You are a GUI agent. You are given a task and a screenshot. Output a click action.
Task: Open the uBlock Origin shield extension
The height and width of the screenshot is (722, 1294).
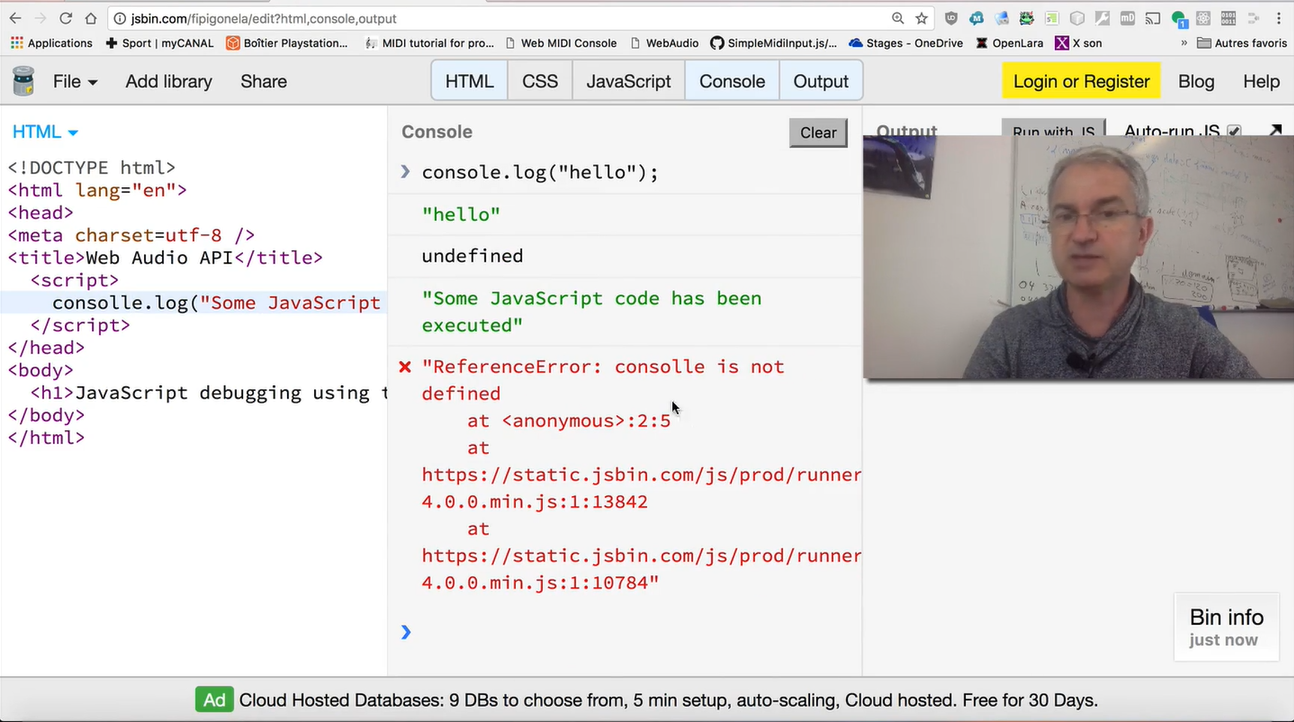tap(951, 18)
